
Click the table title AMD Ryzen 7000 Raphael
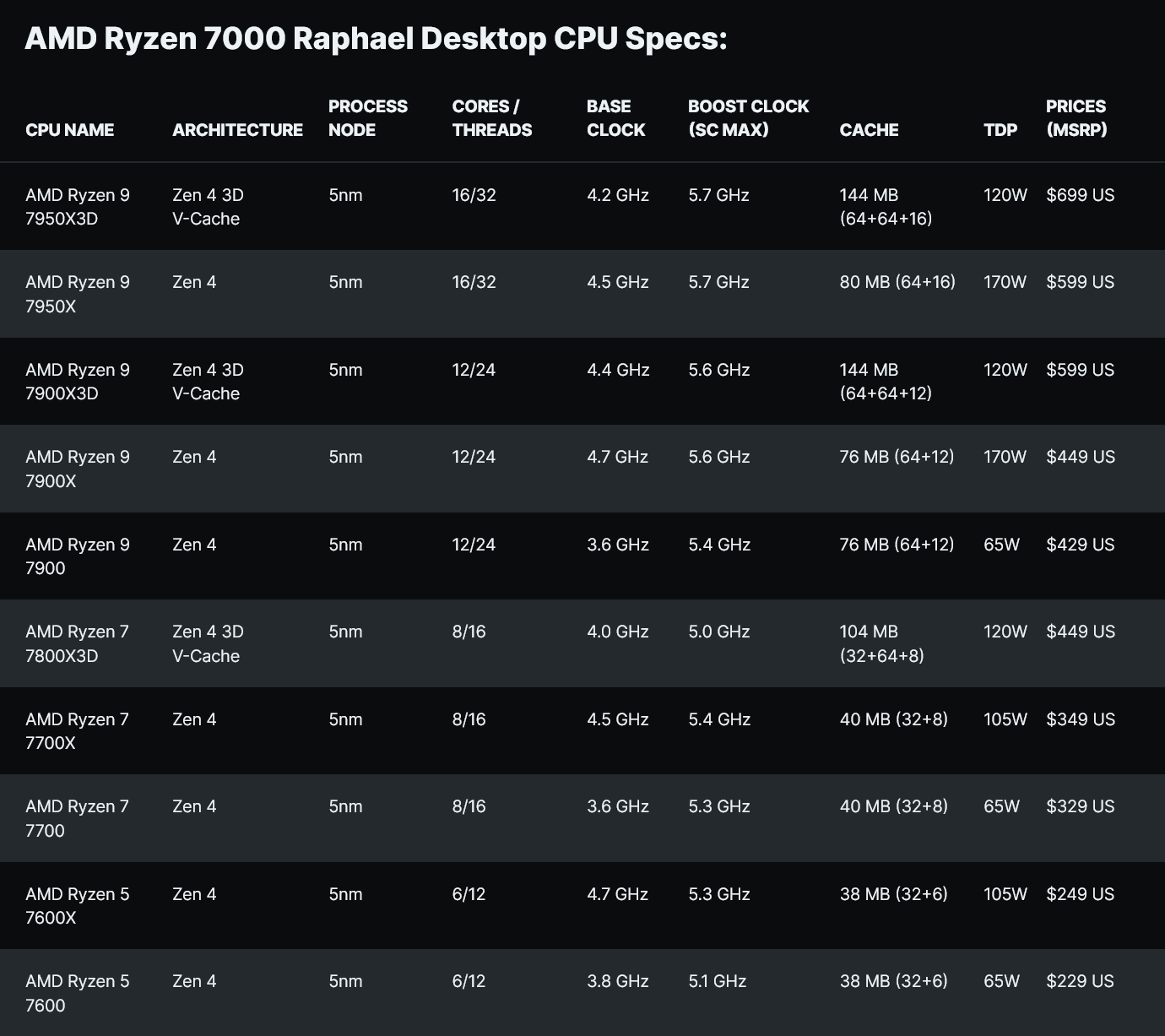click(x=376, y=39)
